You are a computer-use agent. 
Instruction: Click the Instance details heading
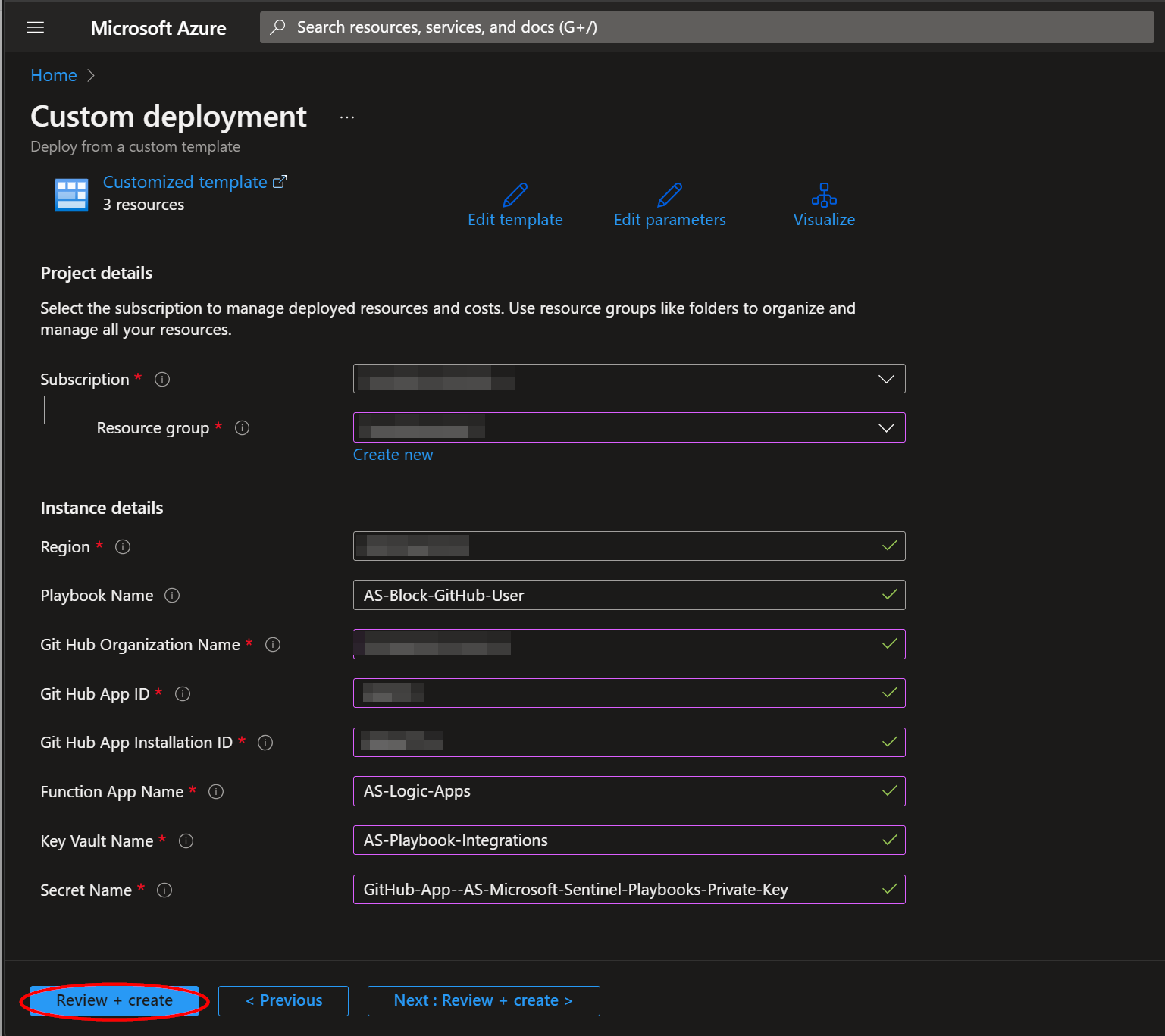[102, 508]
